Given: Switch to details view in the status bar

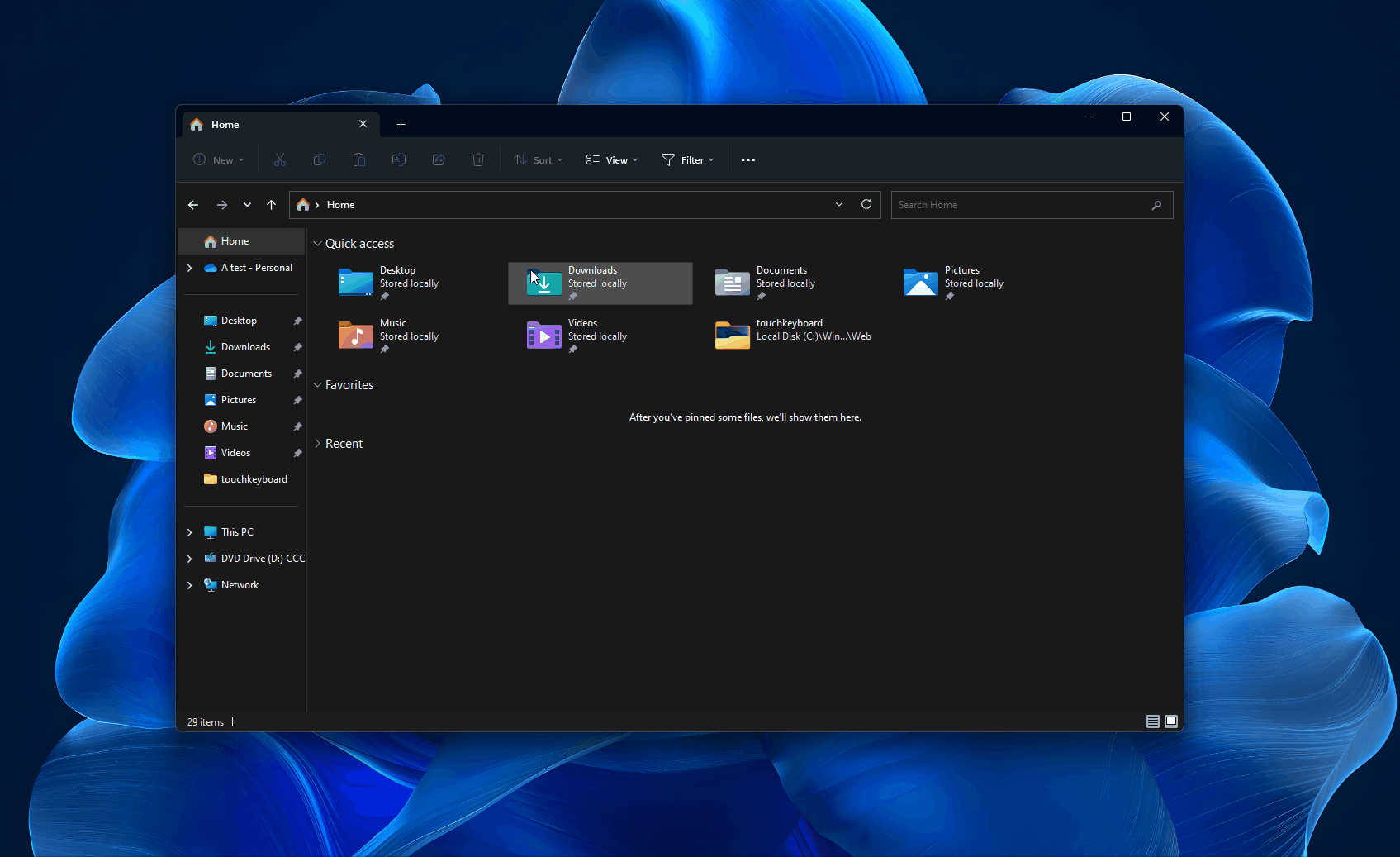Looking at the screenshot, I should click(x=1153, y=721).
